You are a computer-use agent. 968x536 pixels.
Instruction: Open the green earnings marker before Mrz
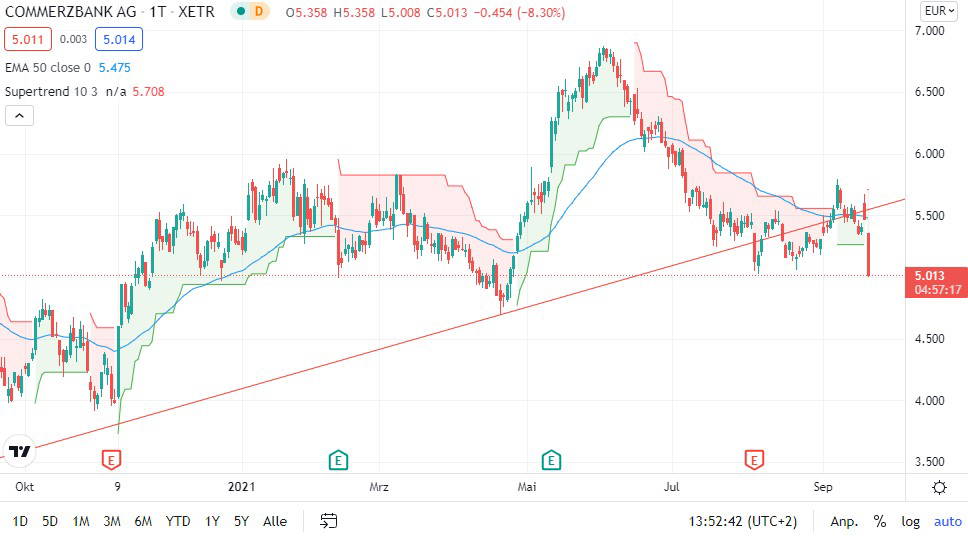(x=338, y=459)
